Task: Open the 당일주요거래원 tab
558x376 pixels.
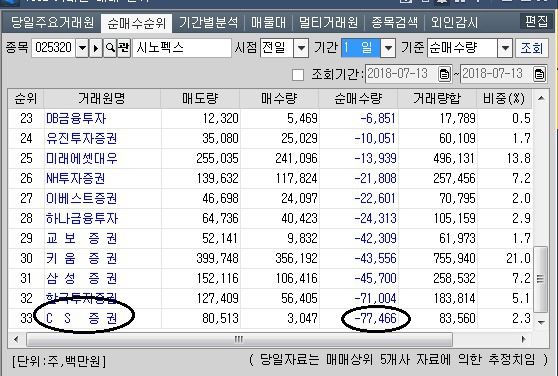Action: pos(52,23)
